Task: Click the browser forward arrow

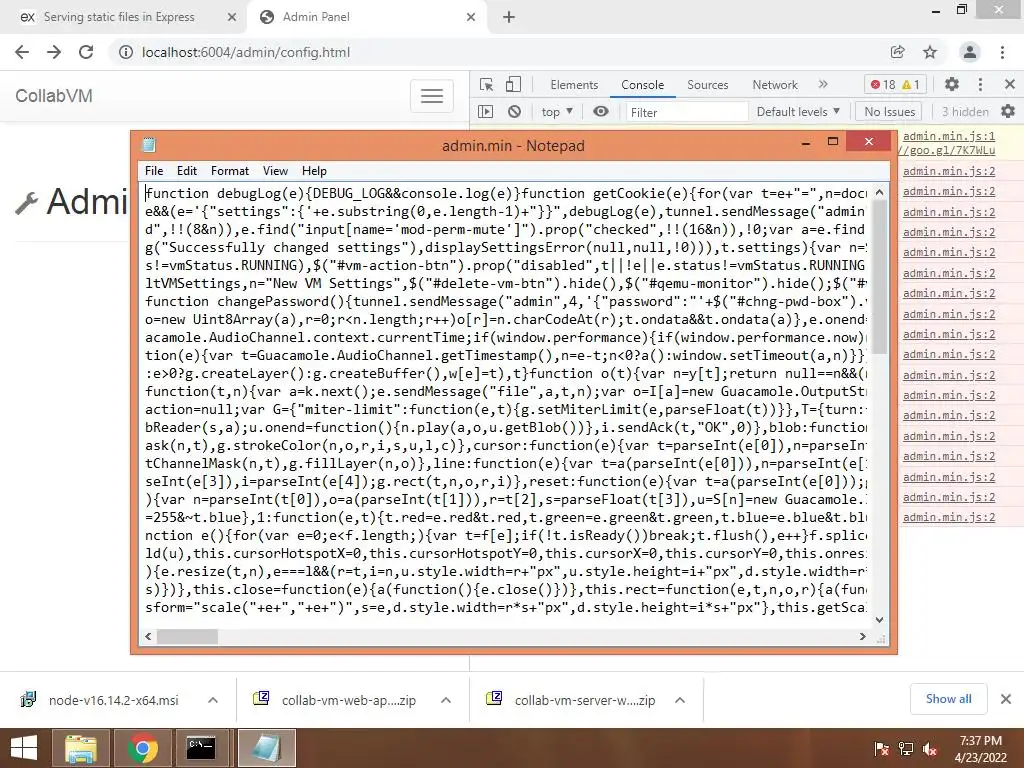Action: click(x=54, y=52)
